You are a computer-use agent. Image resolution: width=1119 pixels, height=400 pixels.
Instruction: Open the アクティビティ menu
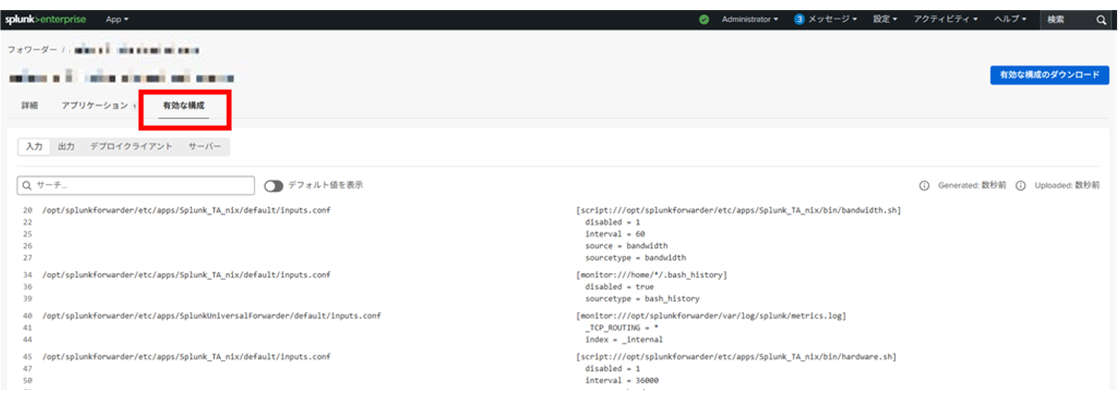point(946,19)
